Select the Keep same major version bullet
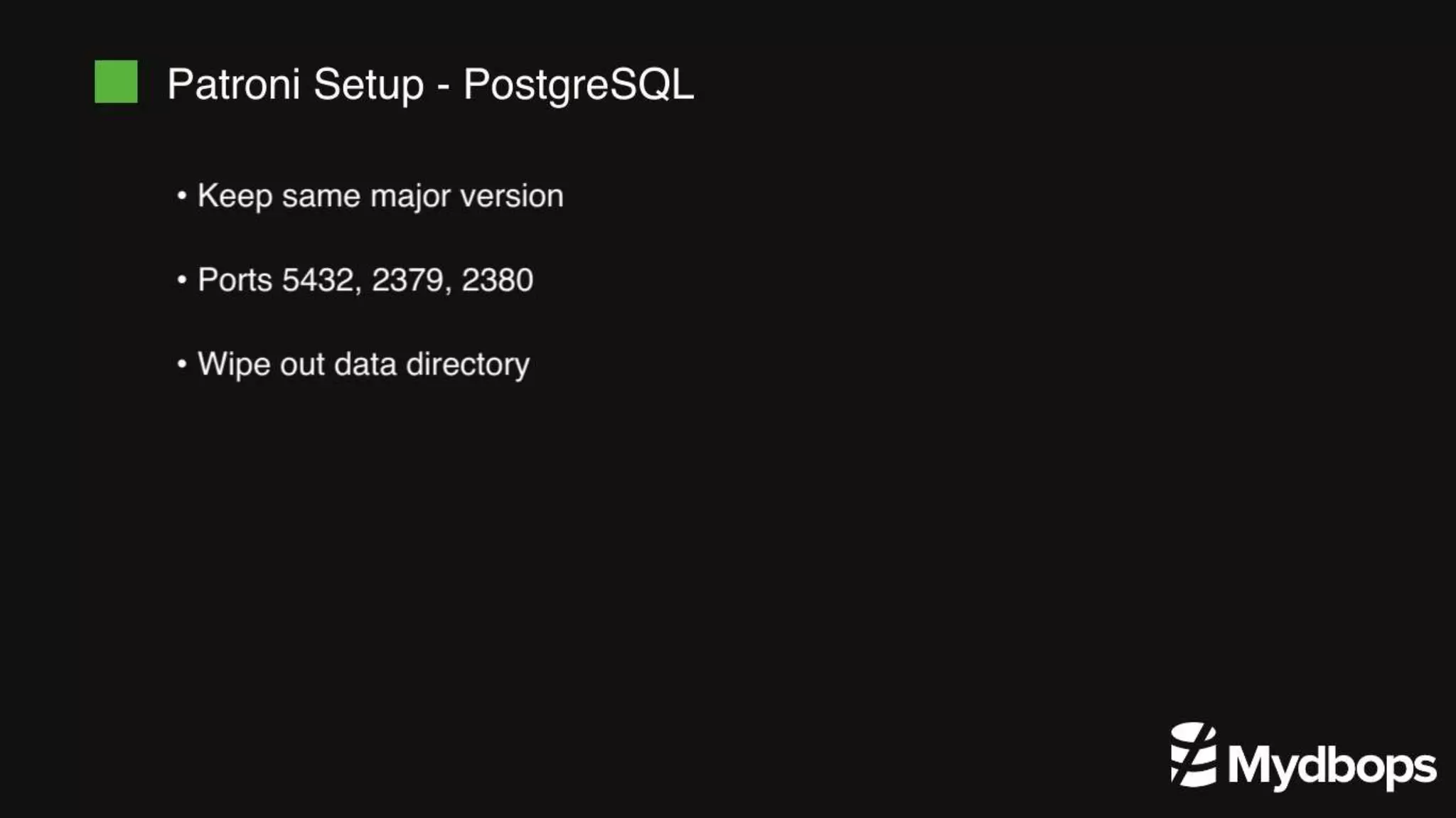1456x818 pixels. [x=370, y=196]
